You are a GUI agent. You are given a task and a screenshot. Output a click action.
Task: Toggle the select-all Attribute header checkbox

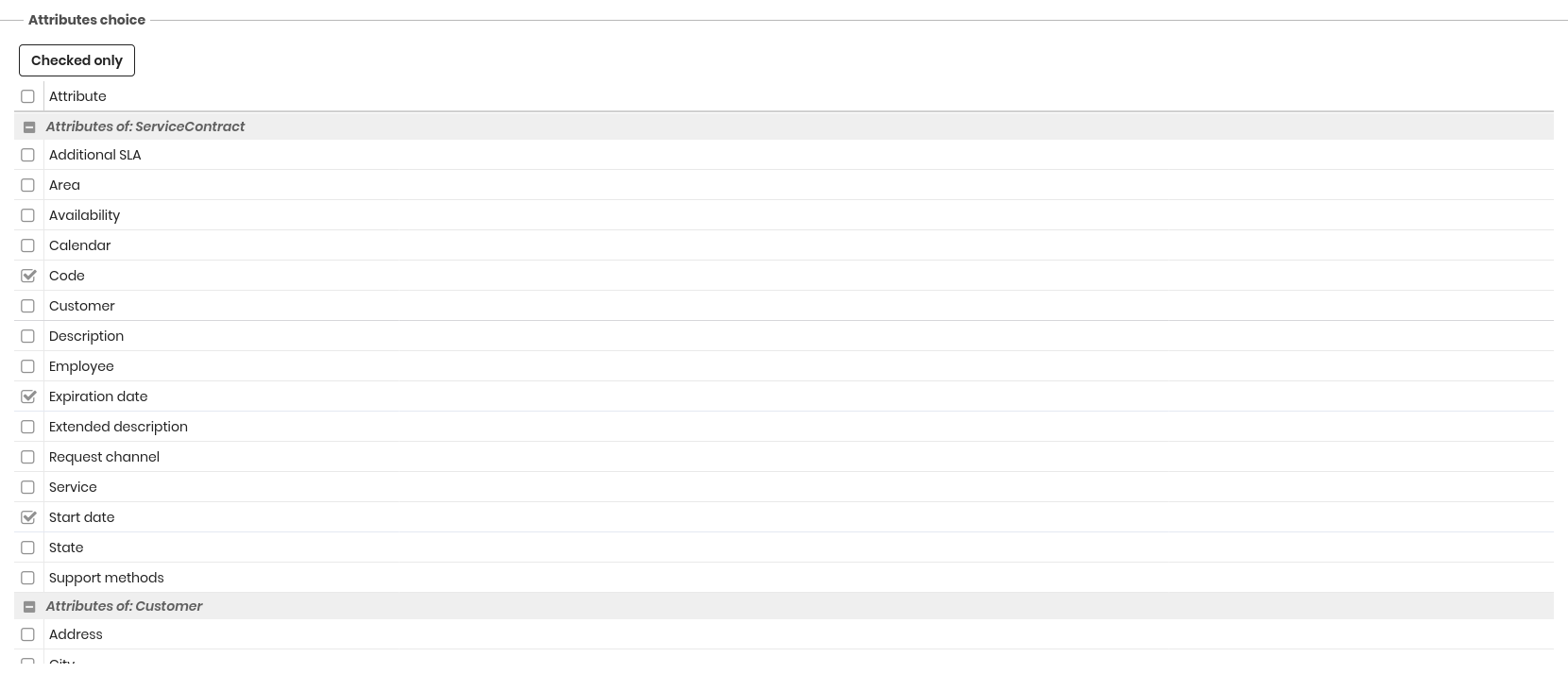[28, 96]
